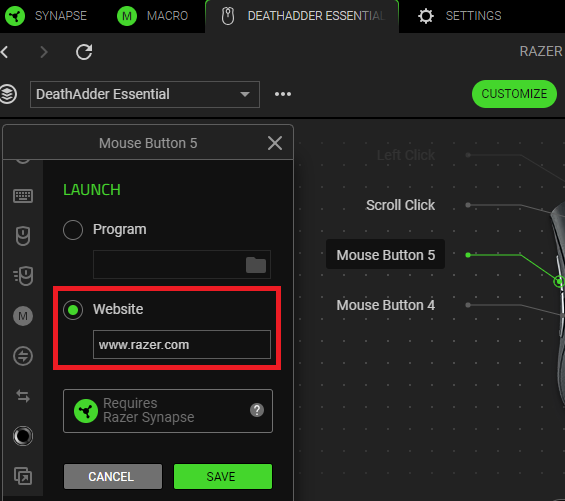Viewport: 565px width, 501px height.
Task: Select the mouse function icon in sidebar
Action: point(23,236)
